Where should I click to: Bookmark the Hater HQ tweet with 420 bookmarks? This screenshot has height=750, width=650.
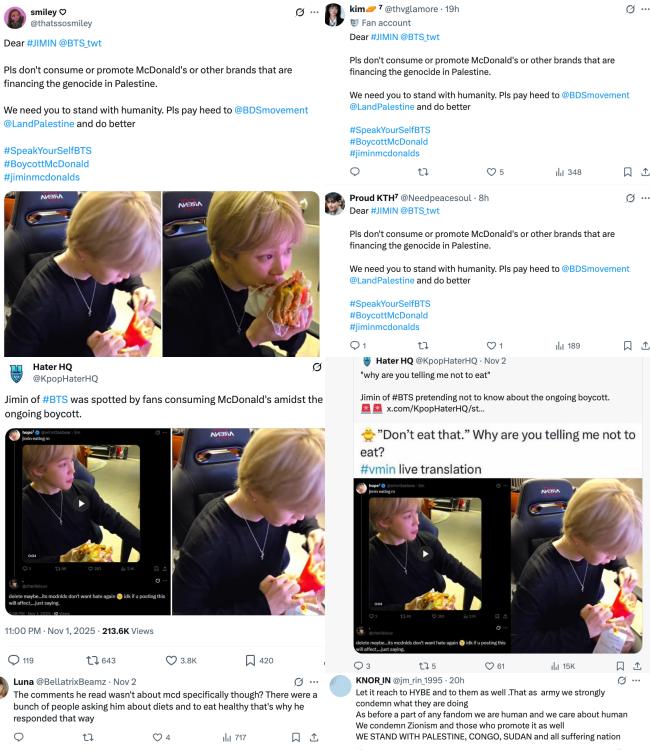(251, 660)
